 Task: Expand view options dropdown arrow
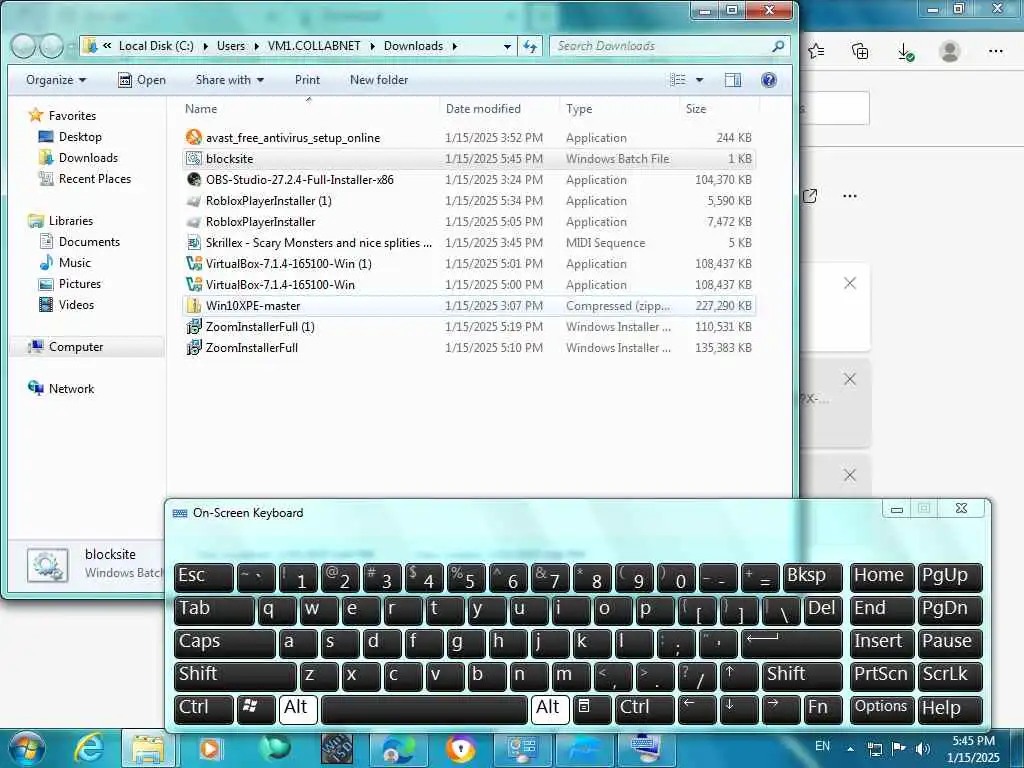tap(699, 80)
